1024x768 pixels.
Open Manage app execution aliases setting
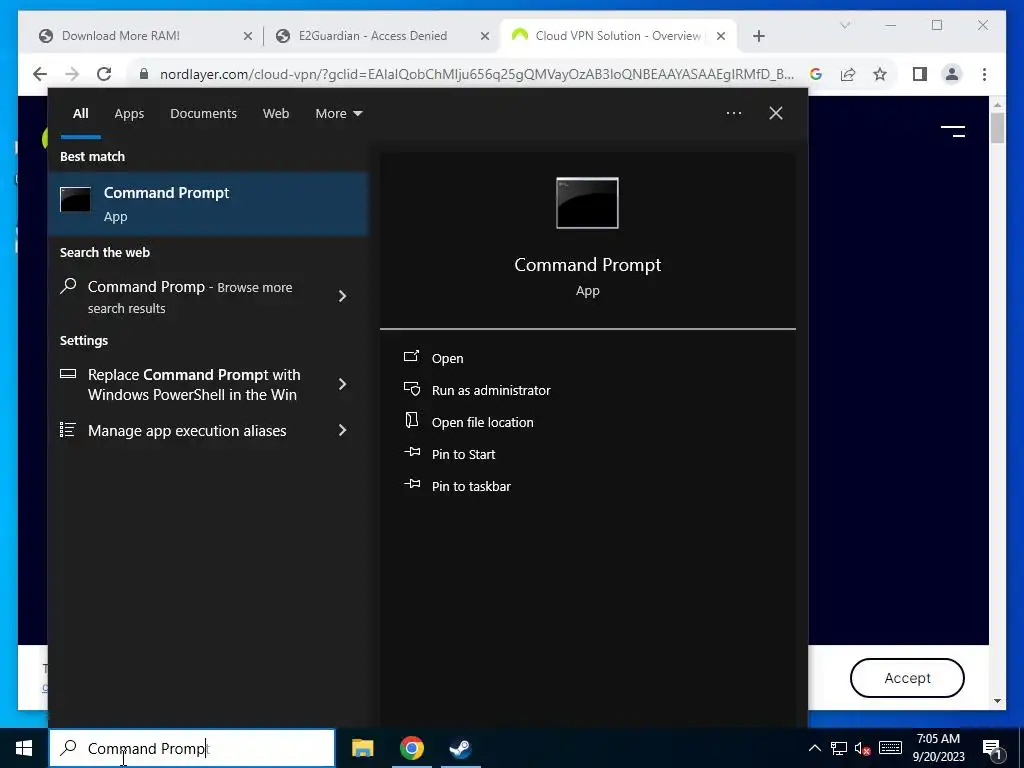tap(187, 430)
